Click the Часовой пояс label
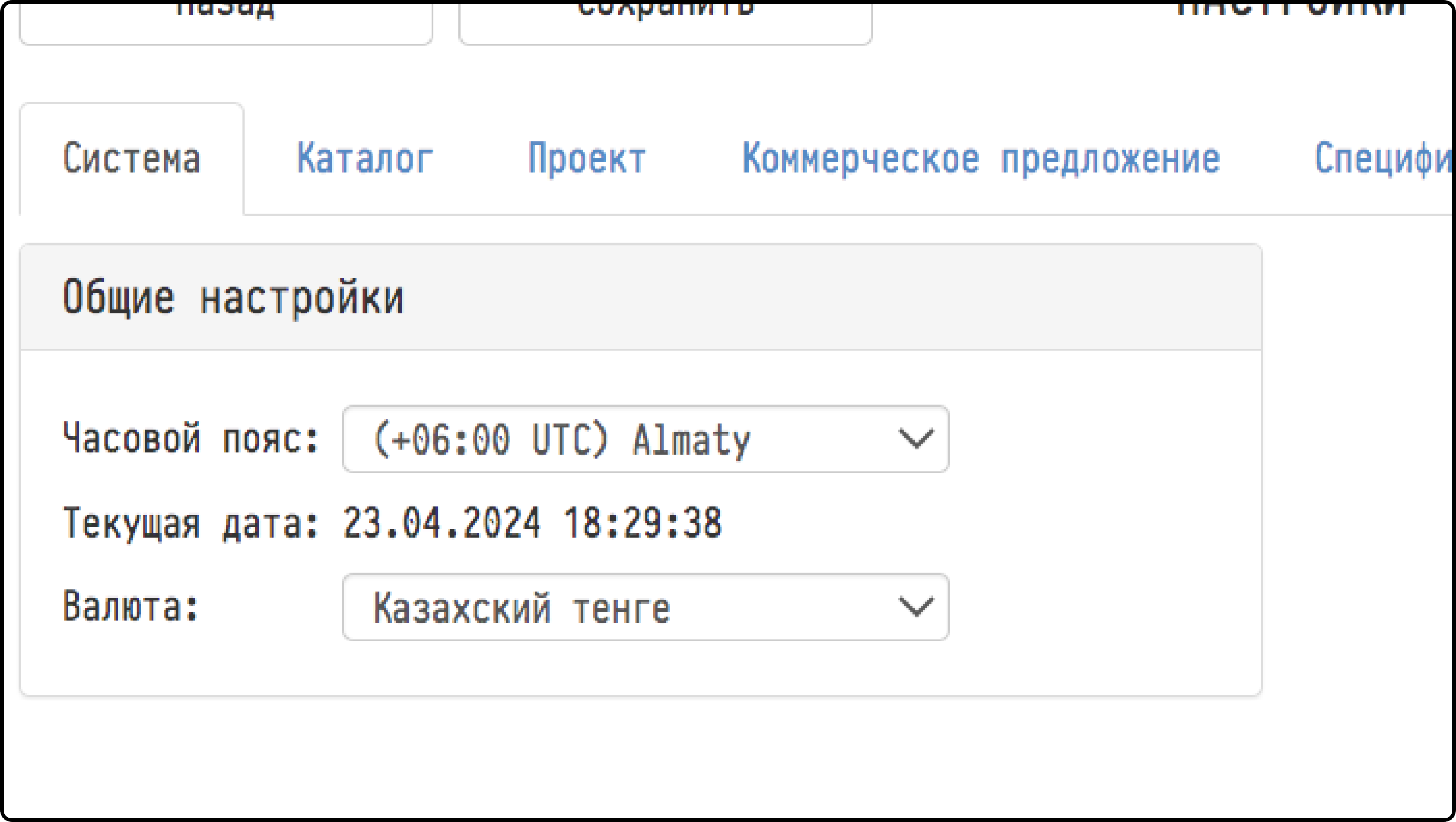The height and width of the screenshot is (822, 1456). (191, 438)
